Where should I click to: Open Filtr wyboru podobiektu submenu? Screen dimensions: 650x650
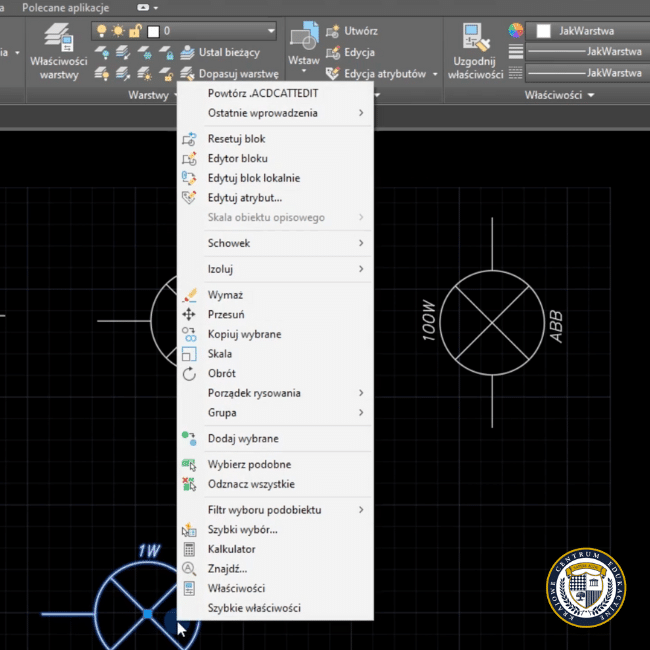276,510
